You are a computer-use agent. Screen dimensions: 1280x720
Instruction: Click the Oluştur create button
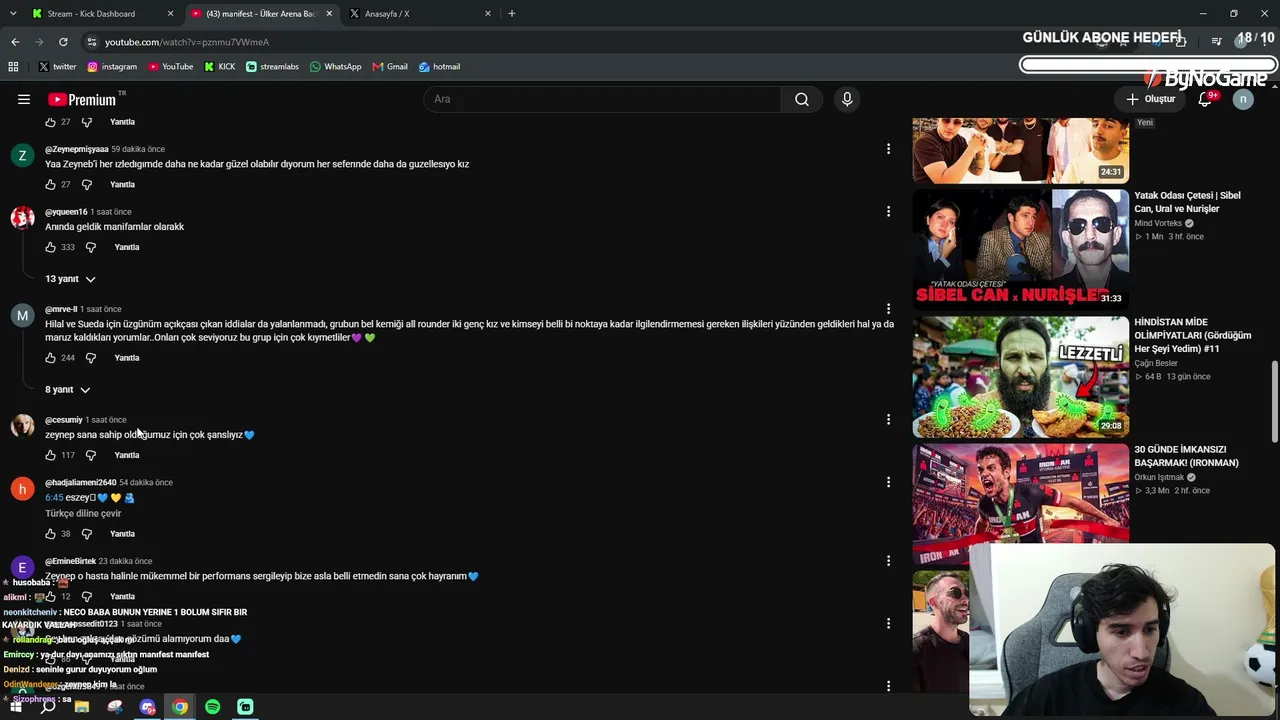coord(1151,99)
